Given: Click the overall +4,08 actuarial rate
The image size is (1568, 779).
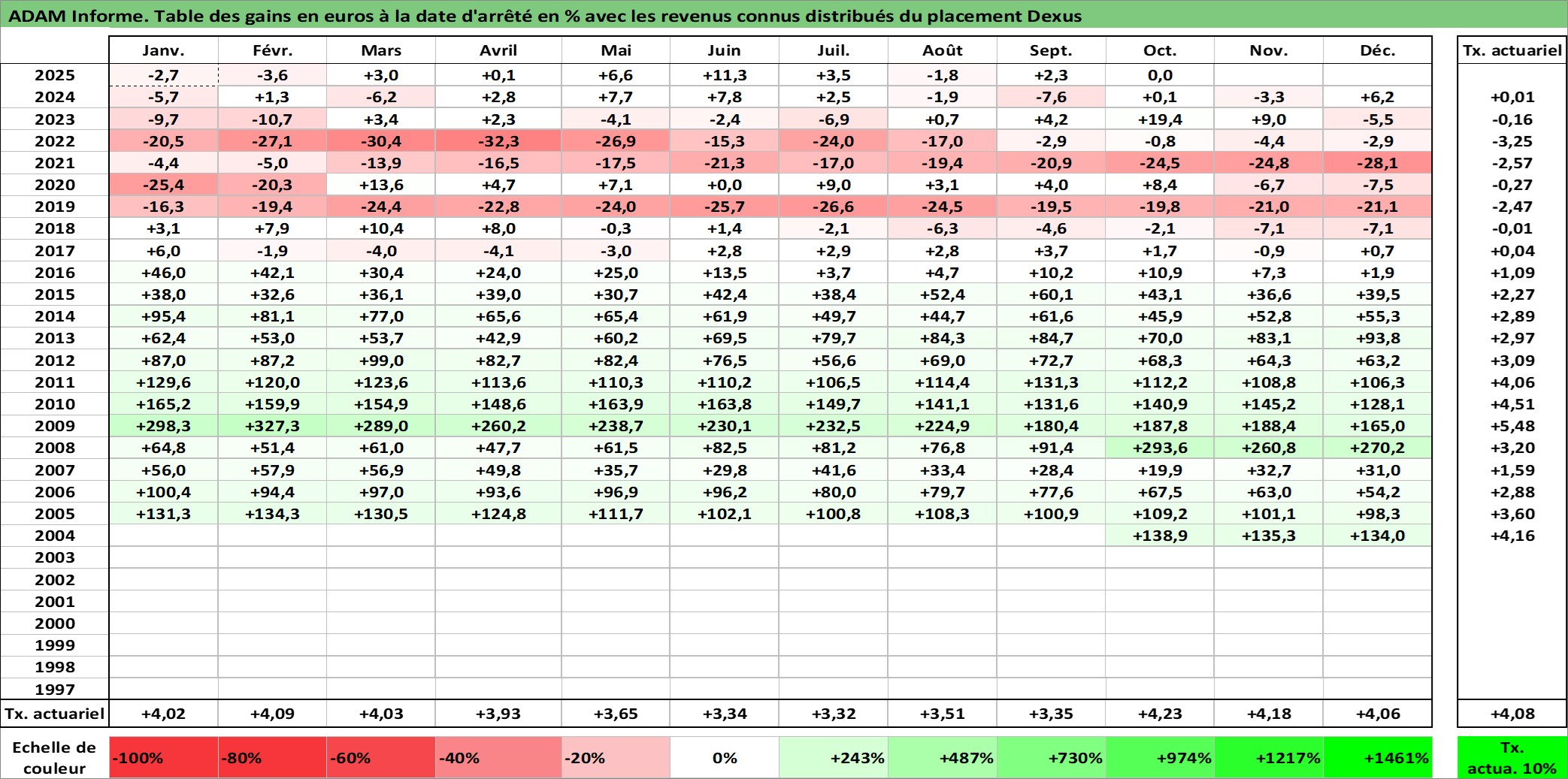Looking at the screenshot, I should click(1512, 714).
